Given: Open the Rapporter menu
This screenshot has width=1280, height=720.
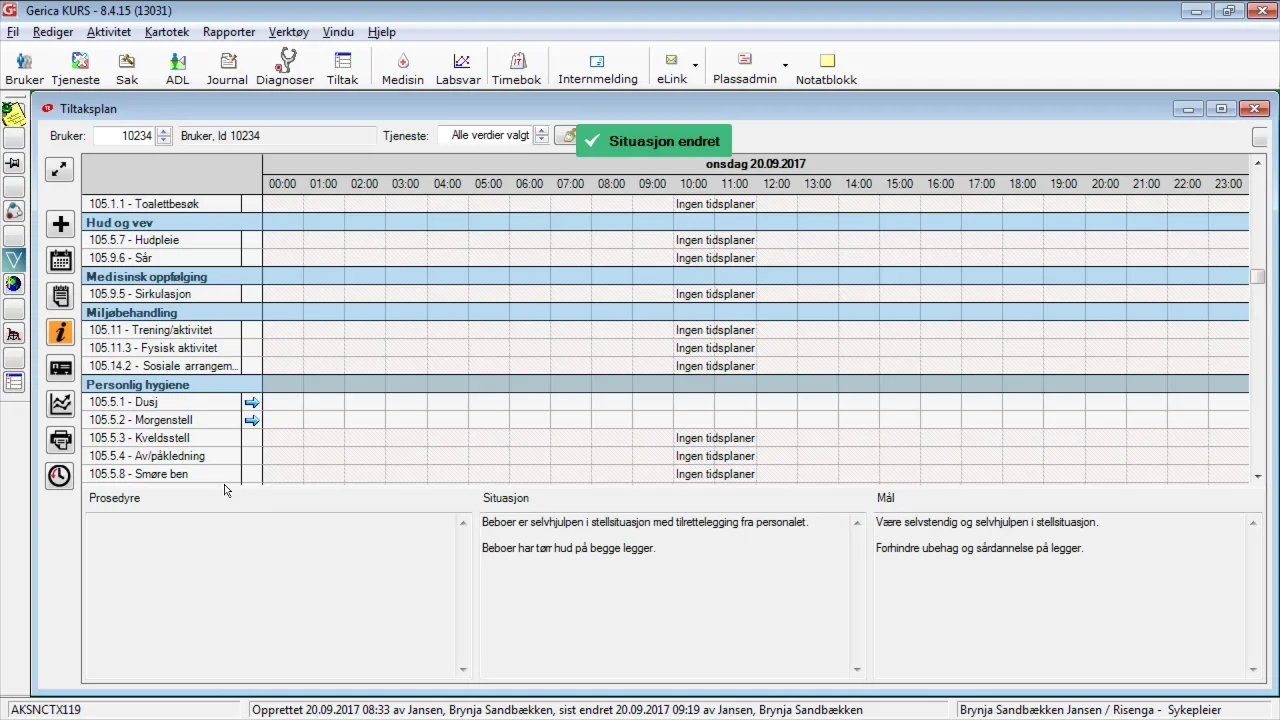Looking at the screenshot, I should (229, 32).
